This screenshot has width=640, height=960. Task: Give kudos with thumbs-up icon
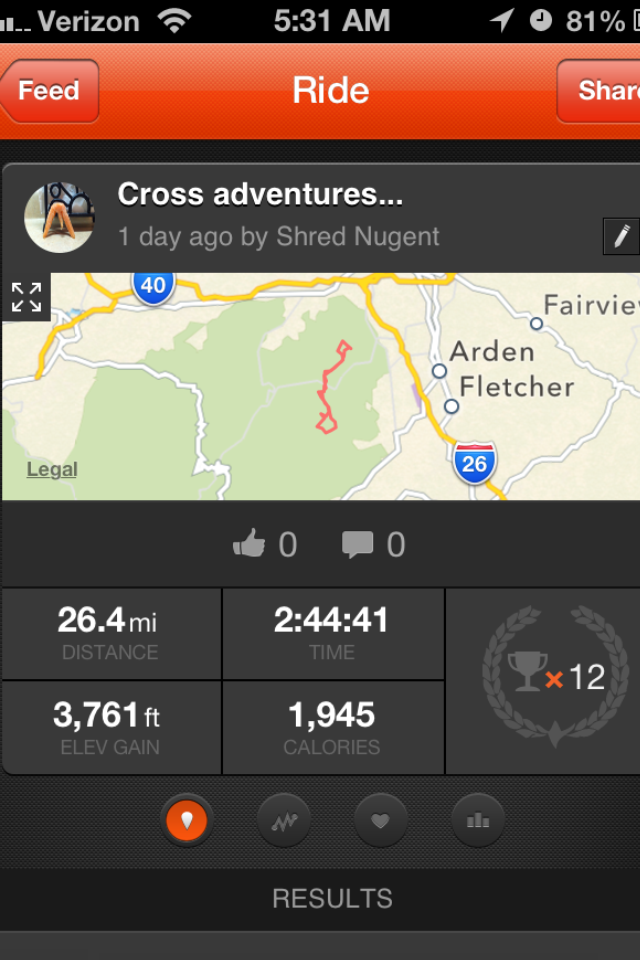pos(250,544)
